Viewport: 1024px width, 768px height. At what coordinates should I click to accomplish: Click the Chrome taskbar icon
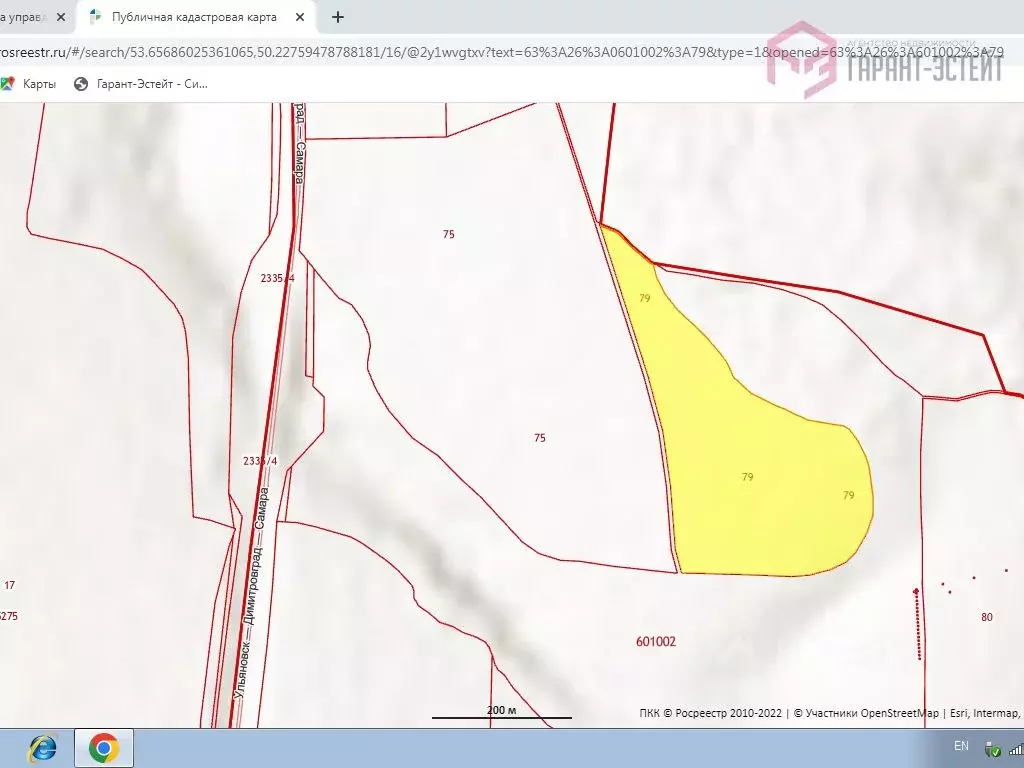pyautogui.click(x=104, y=748)
